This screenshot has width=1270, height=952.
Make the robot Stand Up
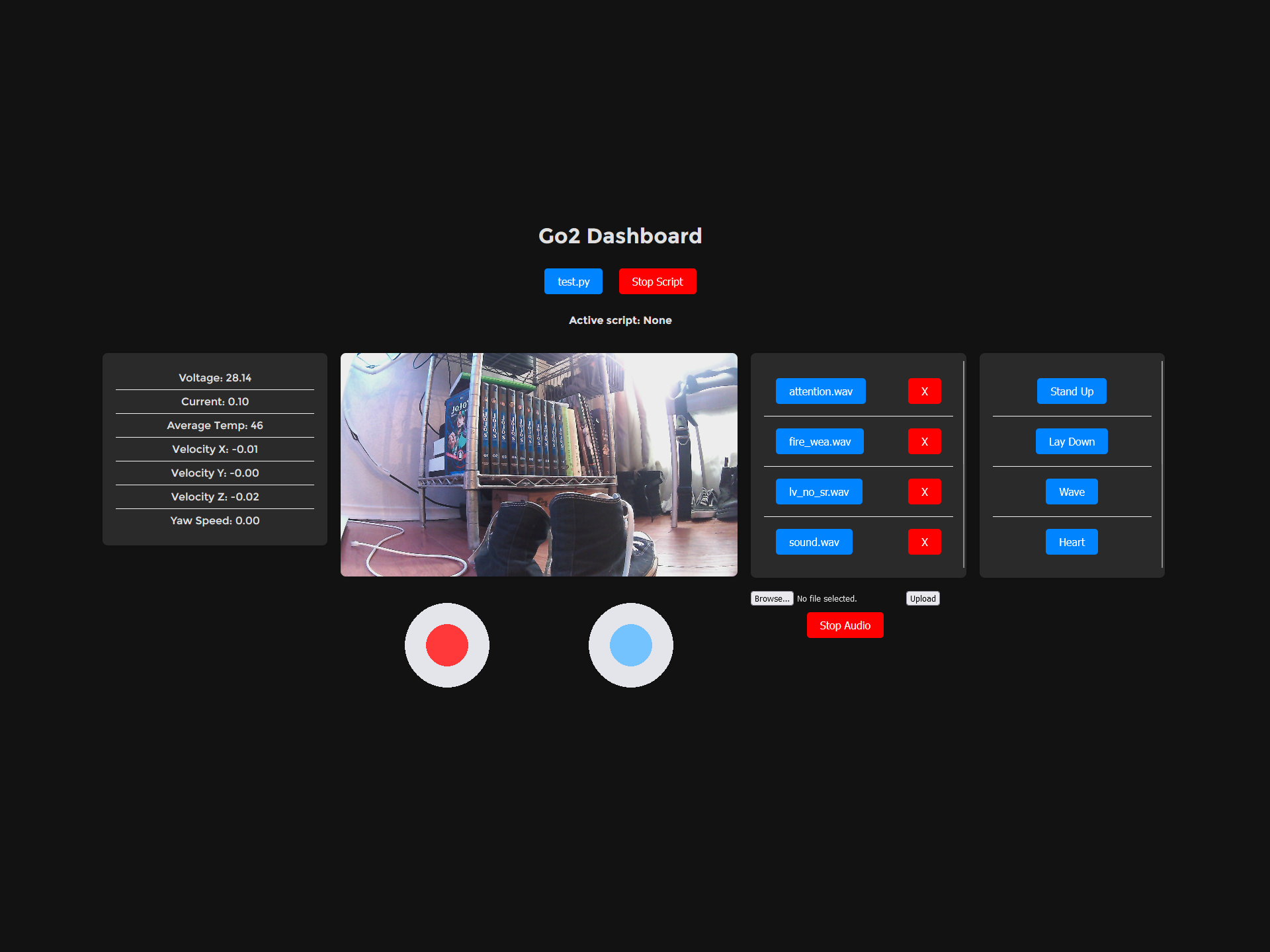(1072, 391)
